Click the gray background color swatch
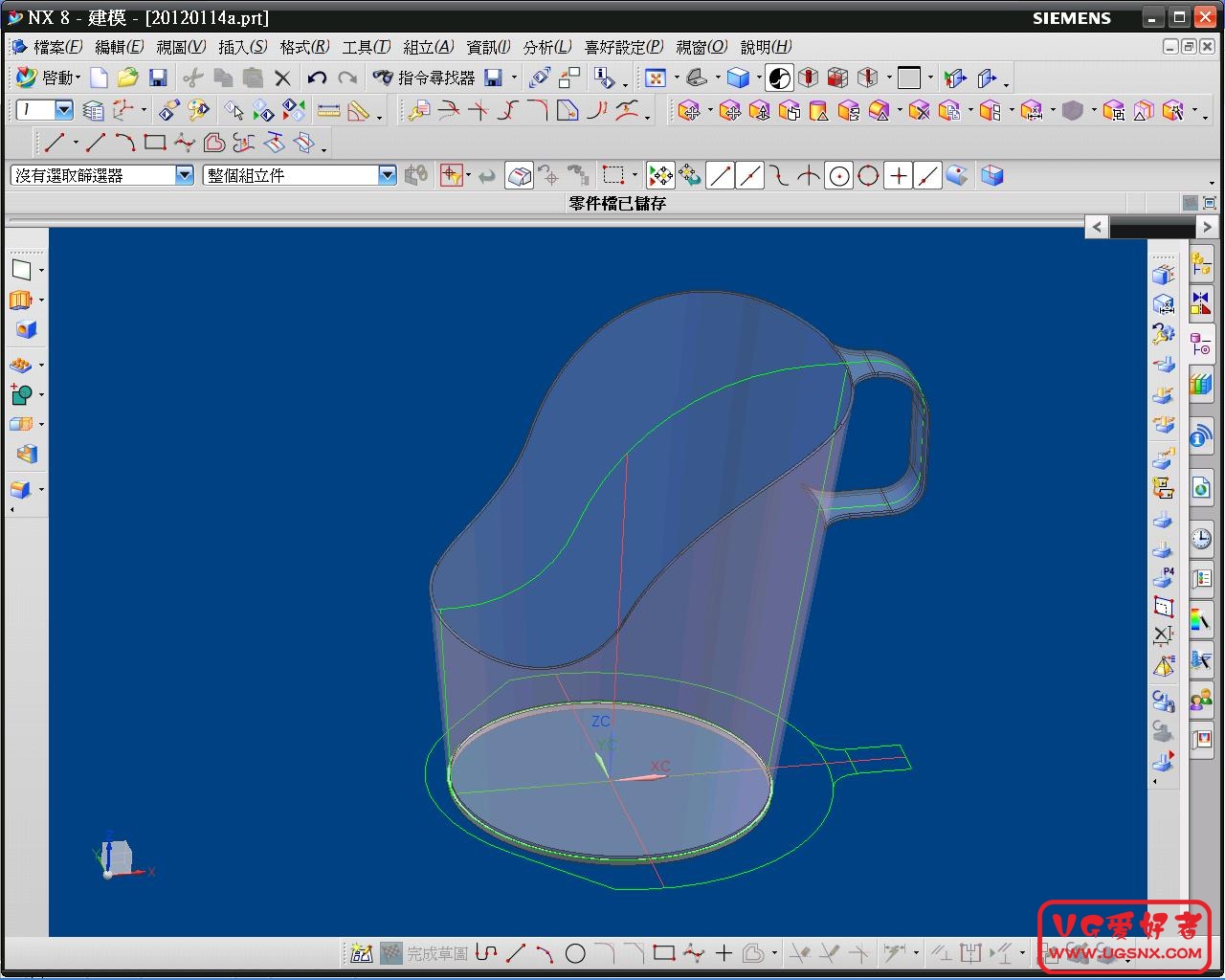The image size is (1225, 980). (x=909, y=78)
